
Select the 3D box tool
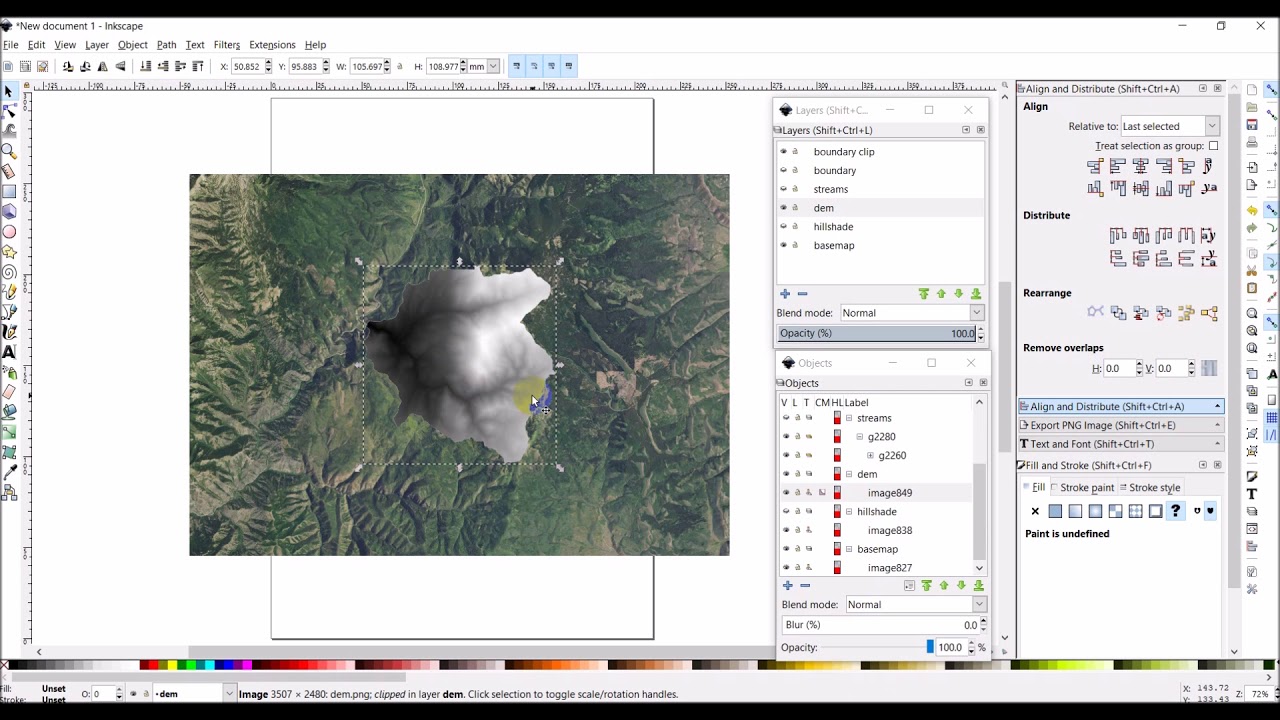pos(9,211)
